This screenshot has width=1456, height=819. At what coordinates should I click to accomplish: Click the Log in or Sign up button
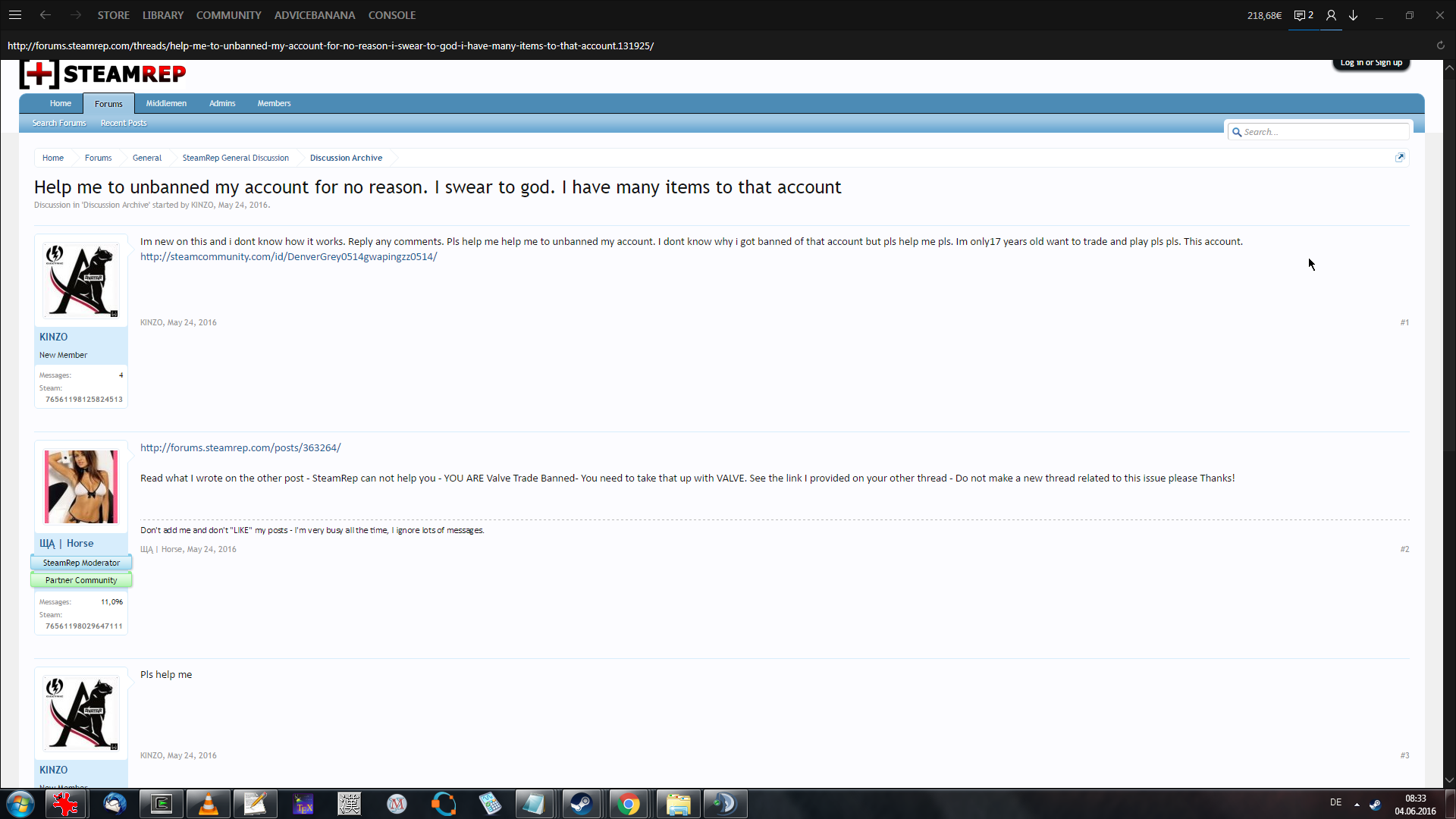tap(1371, 63)
